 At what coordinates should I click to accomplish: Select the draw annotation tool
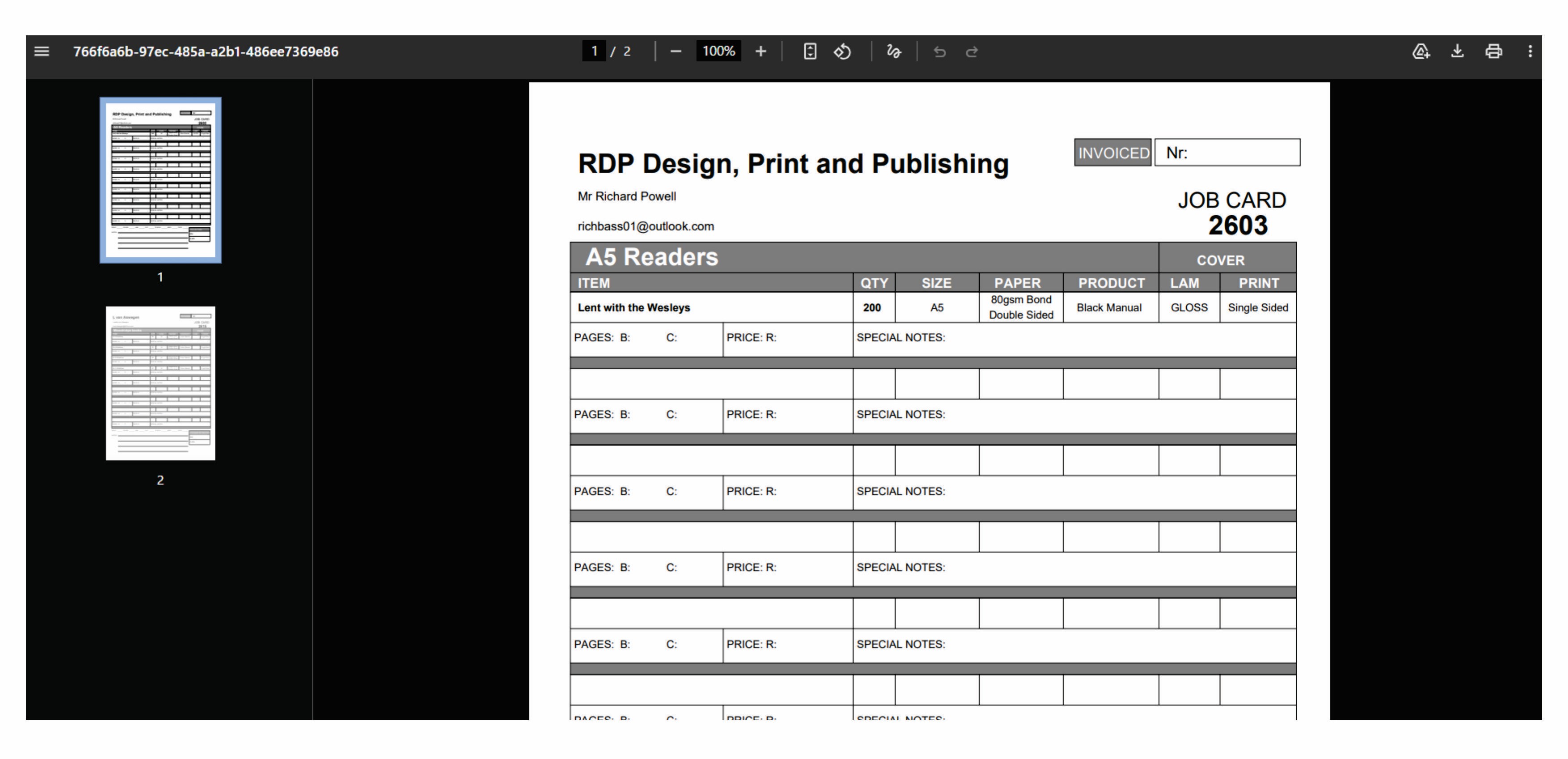(894, 52)
